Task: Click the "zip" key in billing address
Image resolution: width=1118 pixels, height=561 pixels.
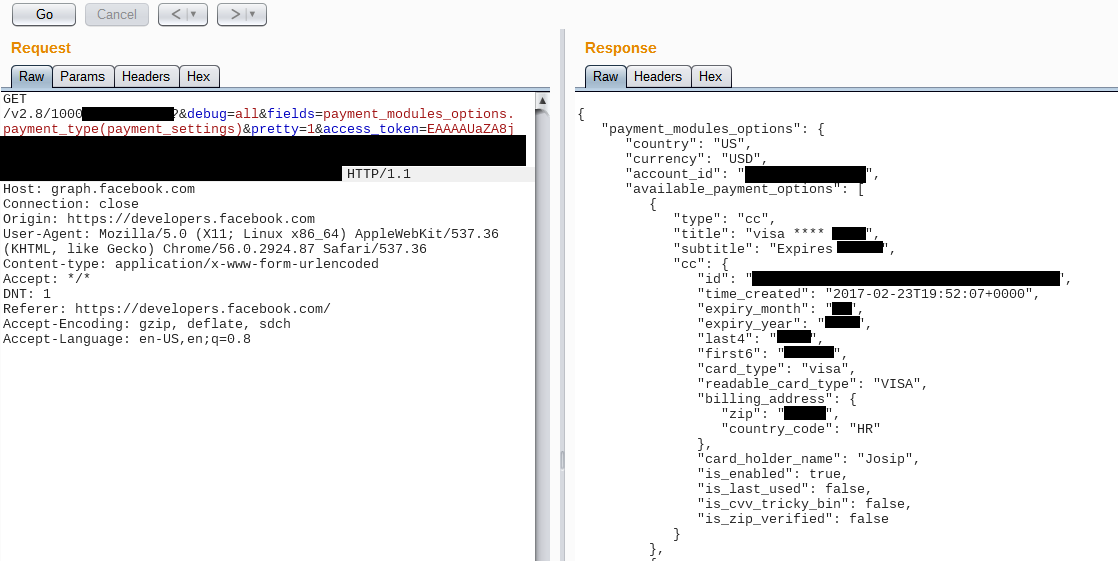Action: (x=744, y=413)
